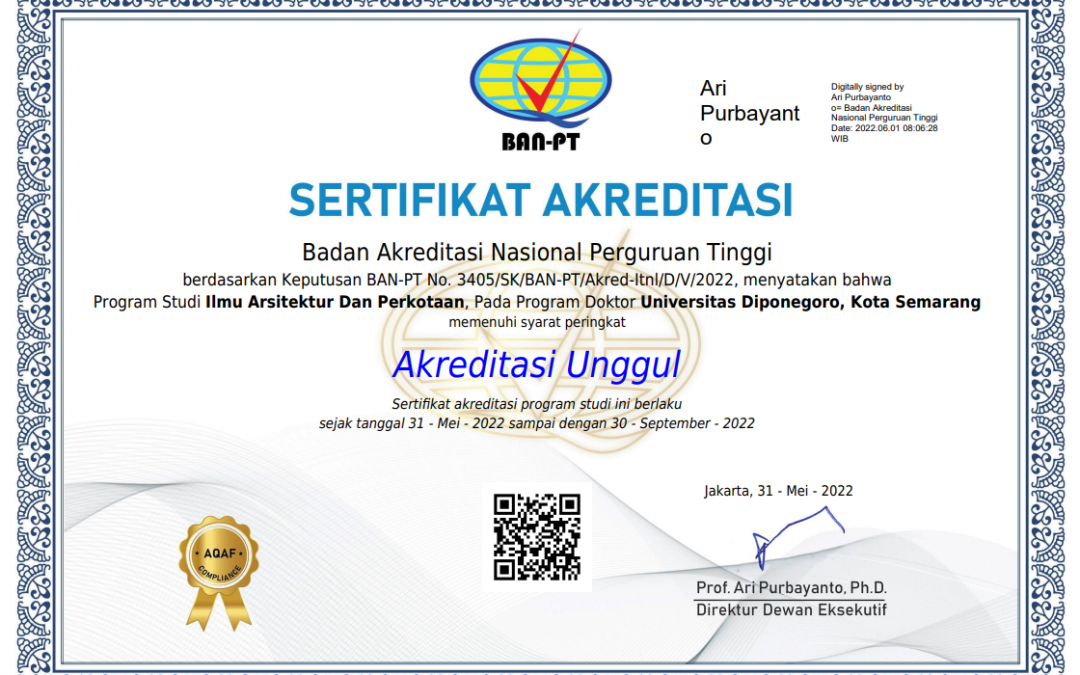
Task: Click 'Badan Akreditasi Nasional Perguruan Tinggi' subtitle
Action: pos(537,252)
